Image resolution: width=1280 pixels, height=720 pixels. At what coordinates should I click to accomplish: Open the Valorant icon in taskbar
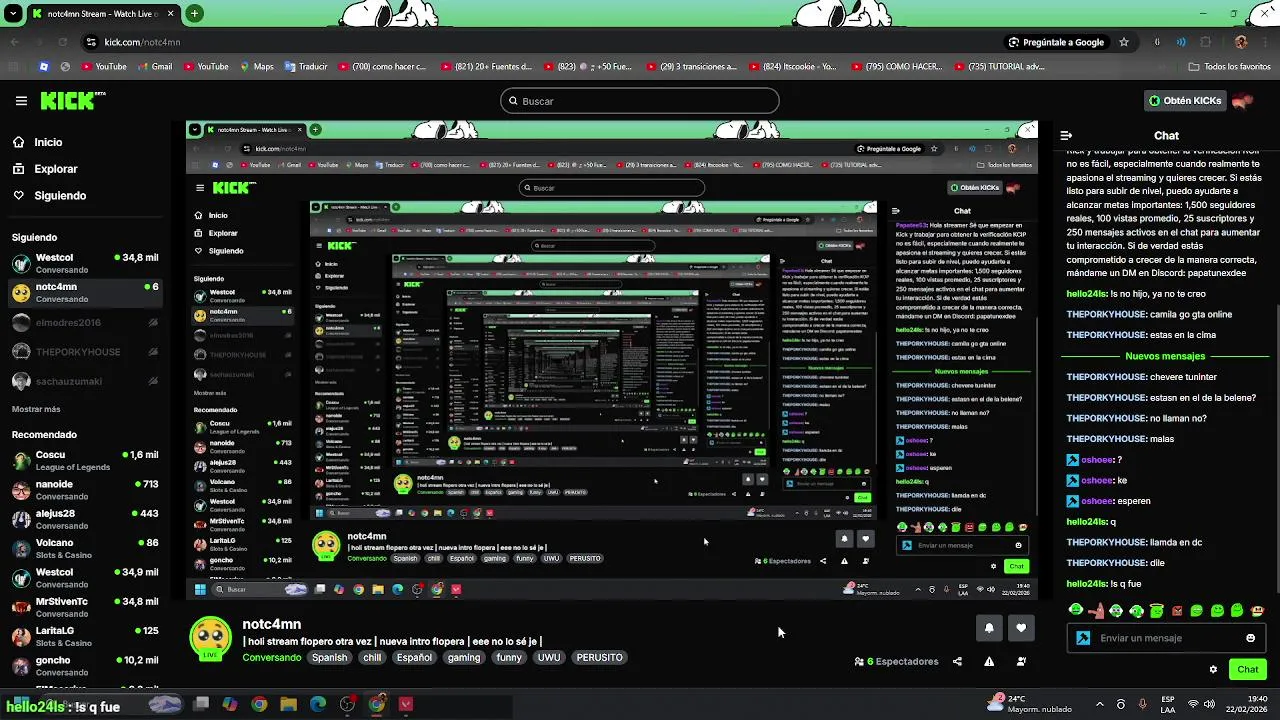click(405, 704)
